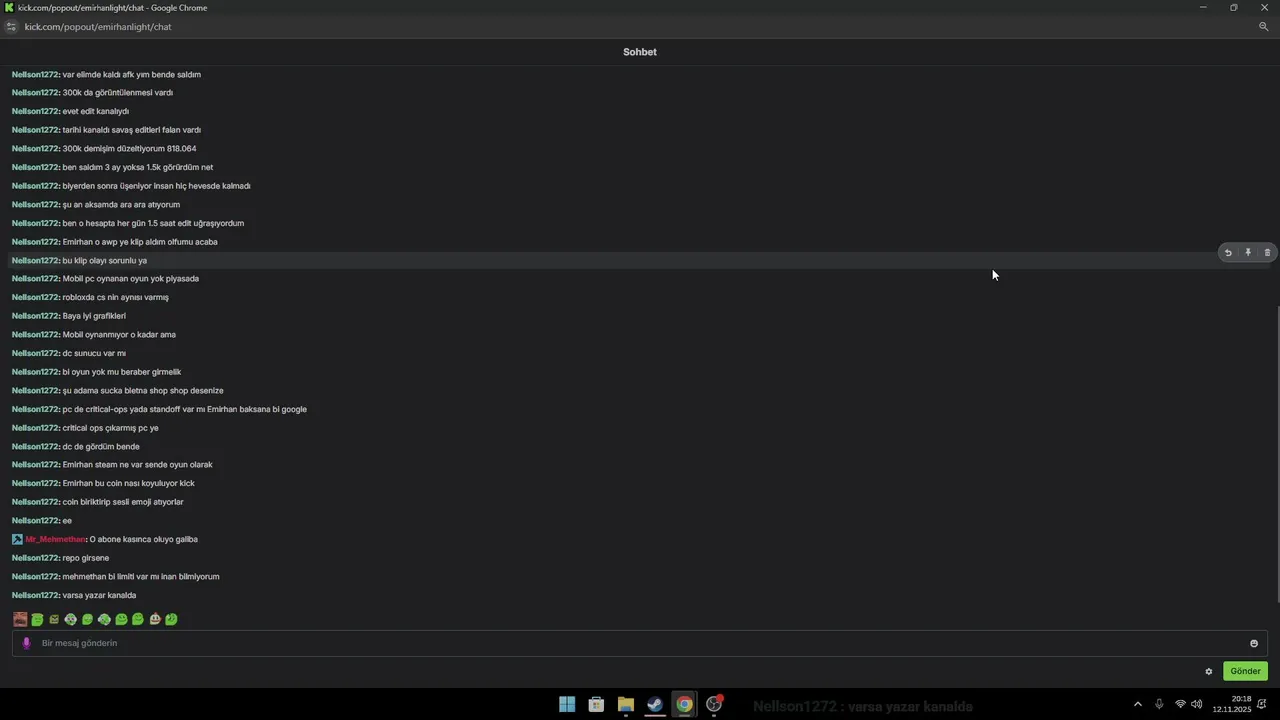
Task: Click message 'critical ops çıkarmış pc ye'
Action: 111,428
